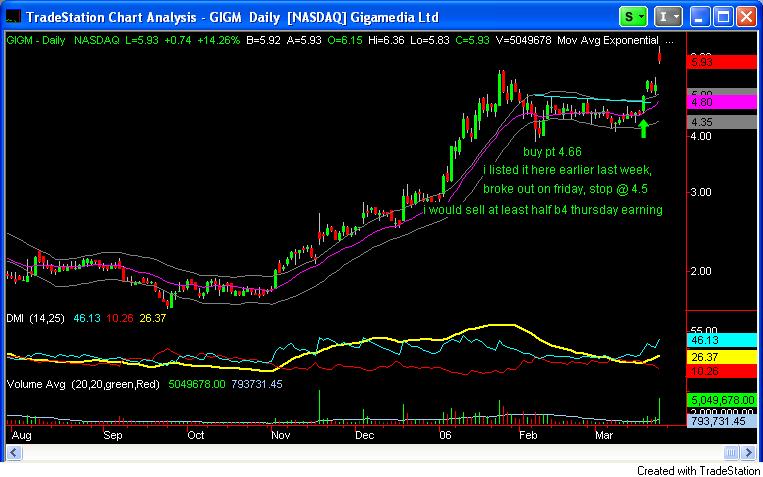Click the yellow 26.37 axis marker on right
763x477 pixels.
point(721,358)
